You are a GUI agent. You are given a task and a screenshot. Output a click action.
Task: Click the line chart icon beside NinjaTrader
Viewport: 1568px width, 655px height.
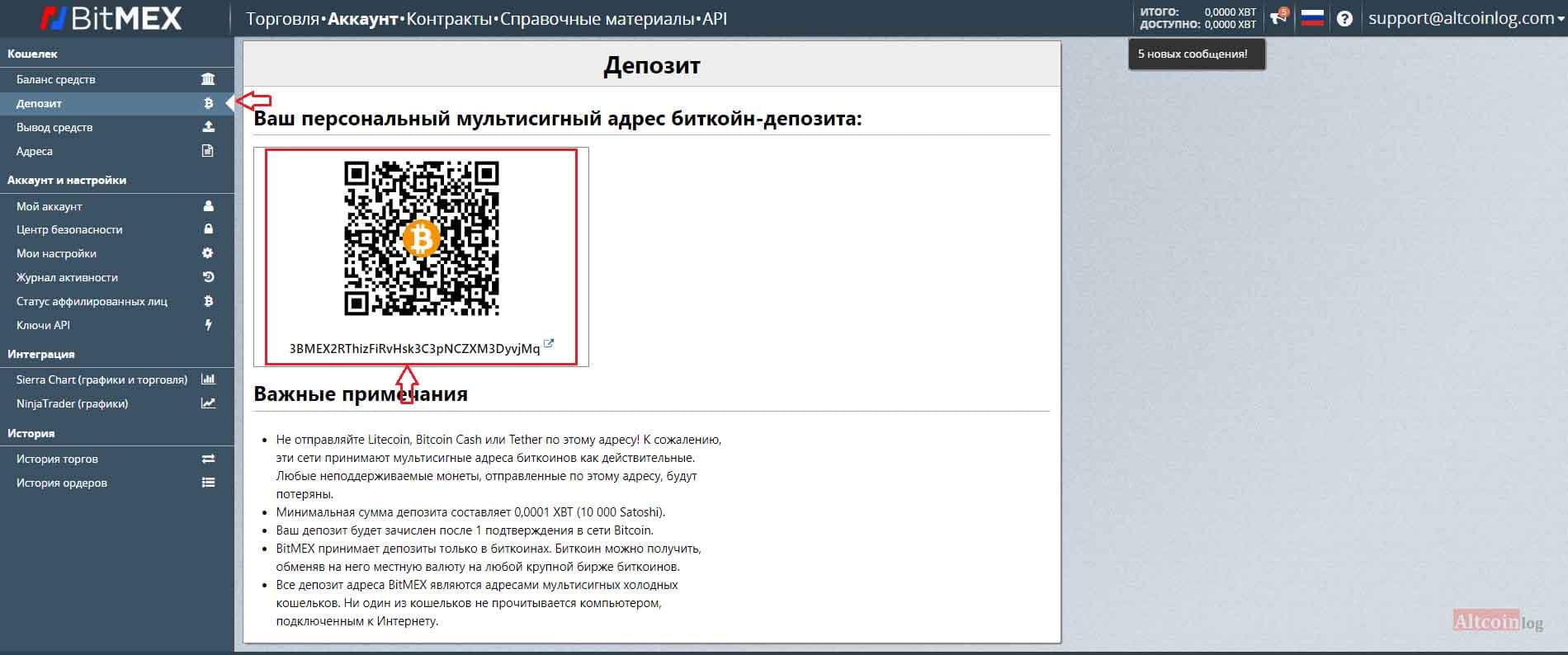pyautogui.click(x=208, y=403)
